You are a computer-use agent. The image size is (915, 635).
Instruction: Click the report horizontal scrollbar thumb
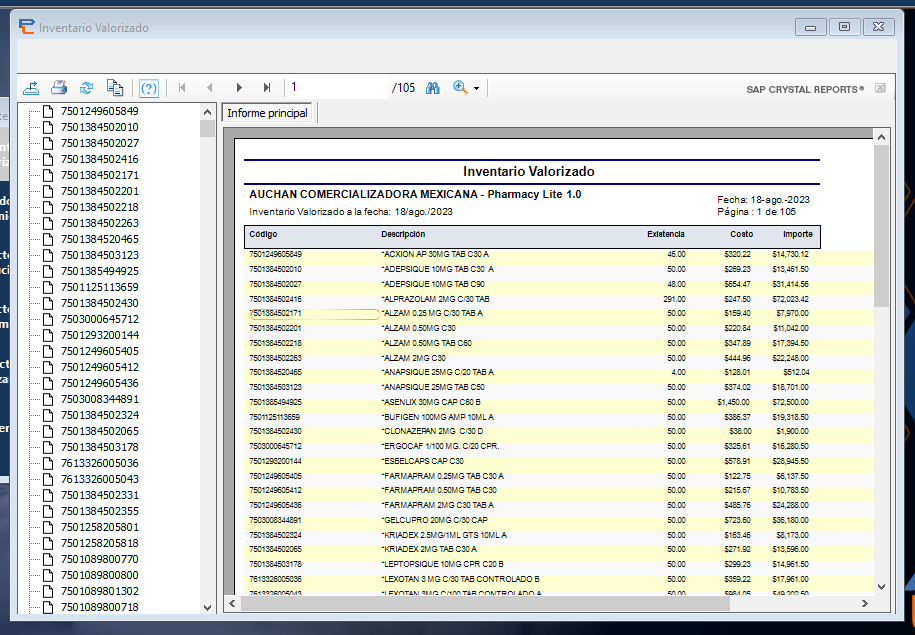(x=486, y=603)
